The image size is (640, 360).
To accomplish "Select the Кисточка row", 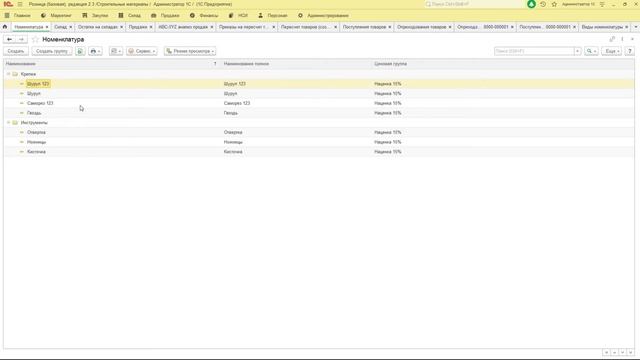I will (x=319, y=152).
